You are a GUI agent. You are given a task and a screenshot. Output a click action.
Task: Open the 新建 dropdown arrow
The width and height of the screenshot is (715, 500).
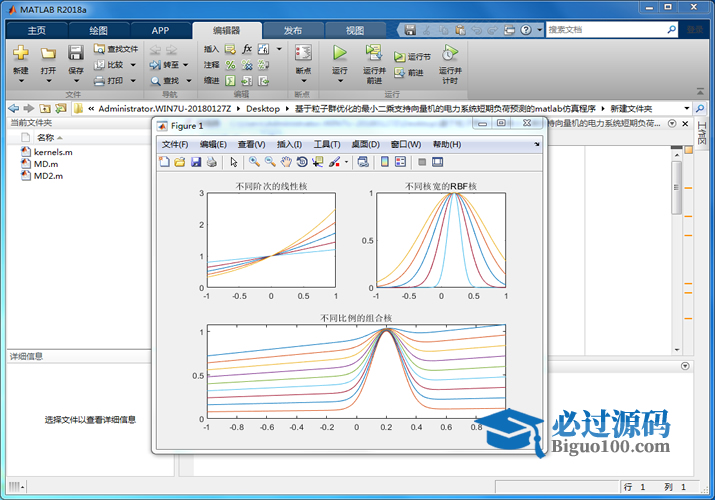click(x=21, y=81)
